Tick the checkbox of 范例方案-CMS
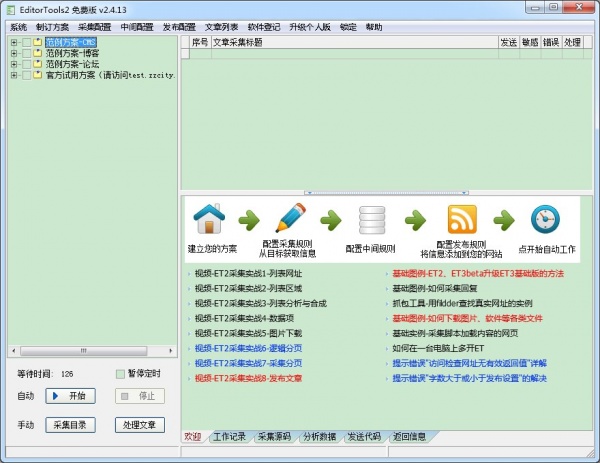 (x=26, y=42)
